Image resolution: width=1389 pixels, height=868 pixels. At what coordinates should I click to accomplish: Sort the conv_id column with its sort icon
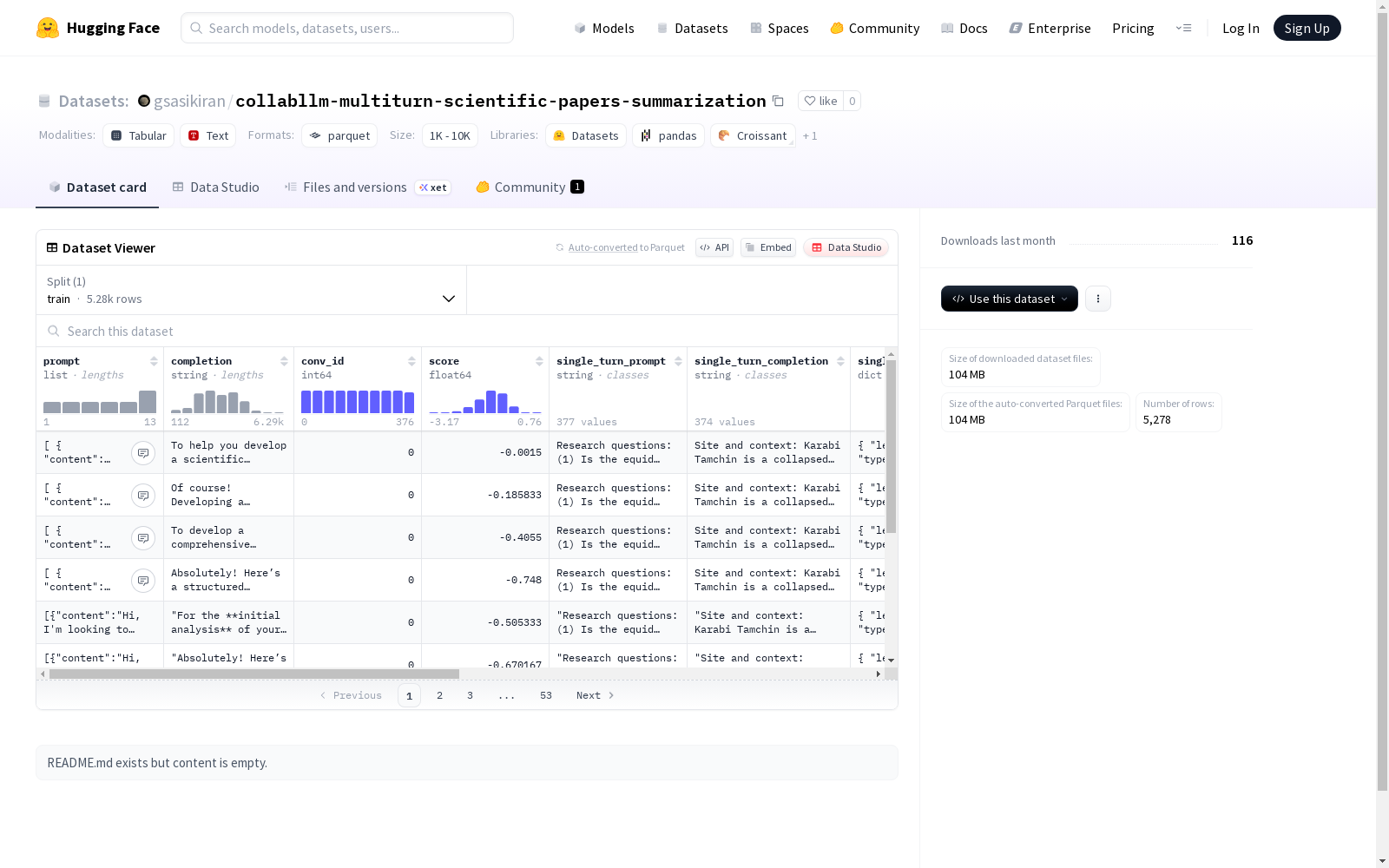(x=411, y=361)
